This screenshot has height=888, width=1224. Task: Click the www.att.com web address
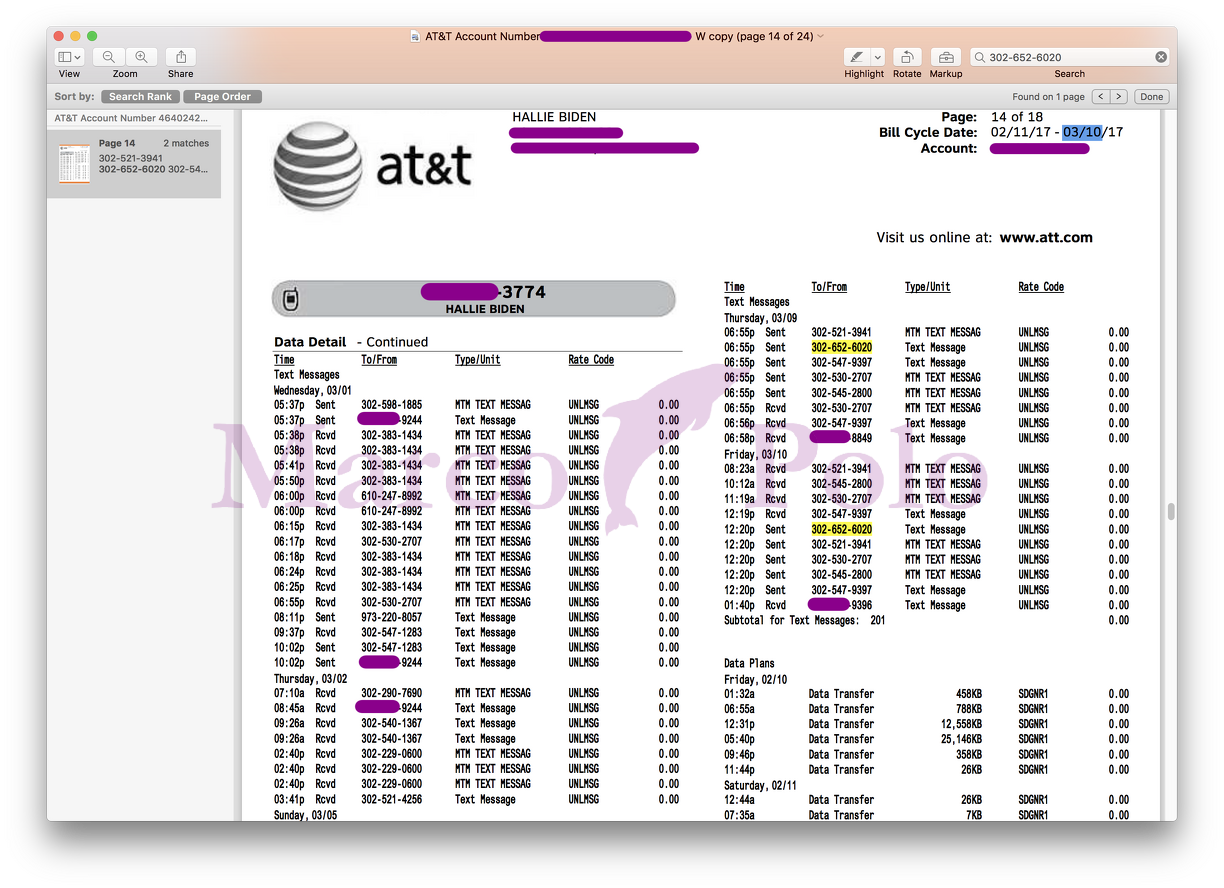click(x=1046, y=238)
